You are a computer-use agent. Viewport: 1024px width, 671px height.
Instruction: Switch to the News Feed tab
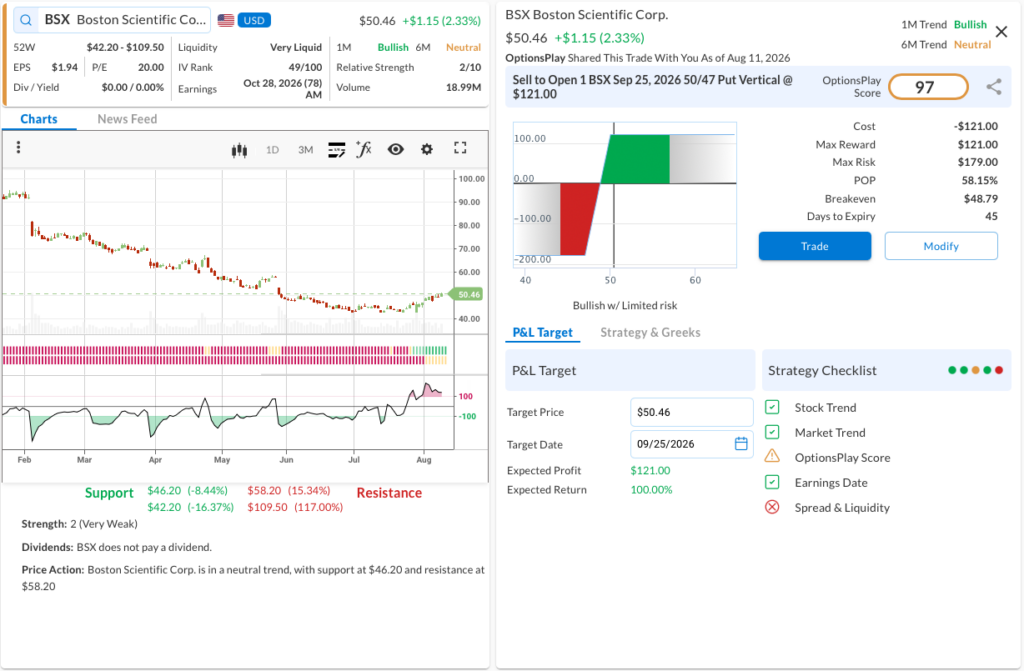tap(127, 119)
